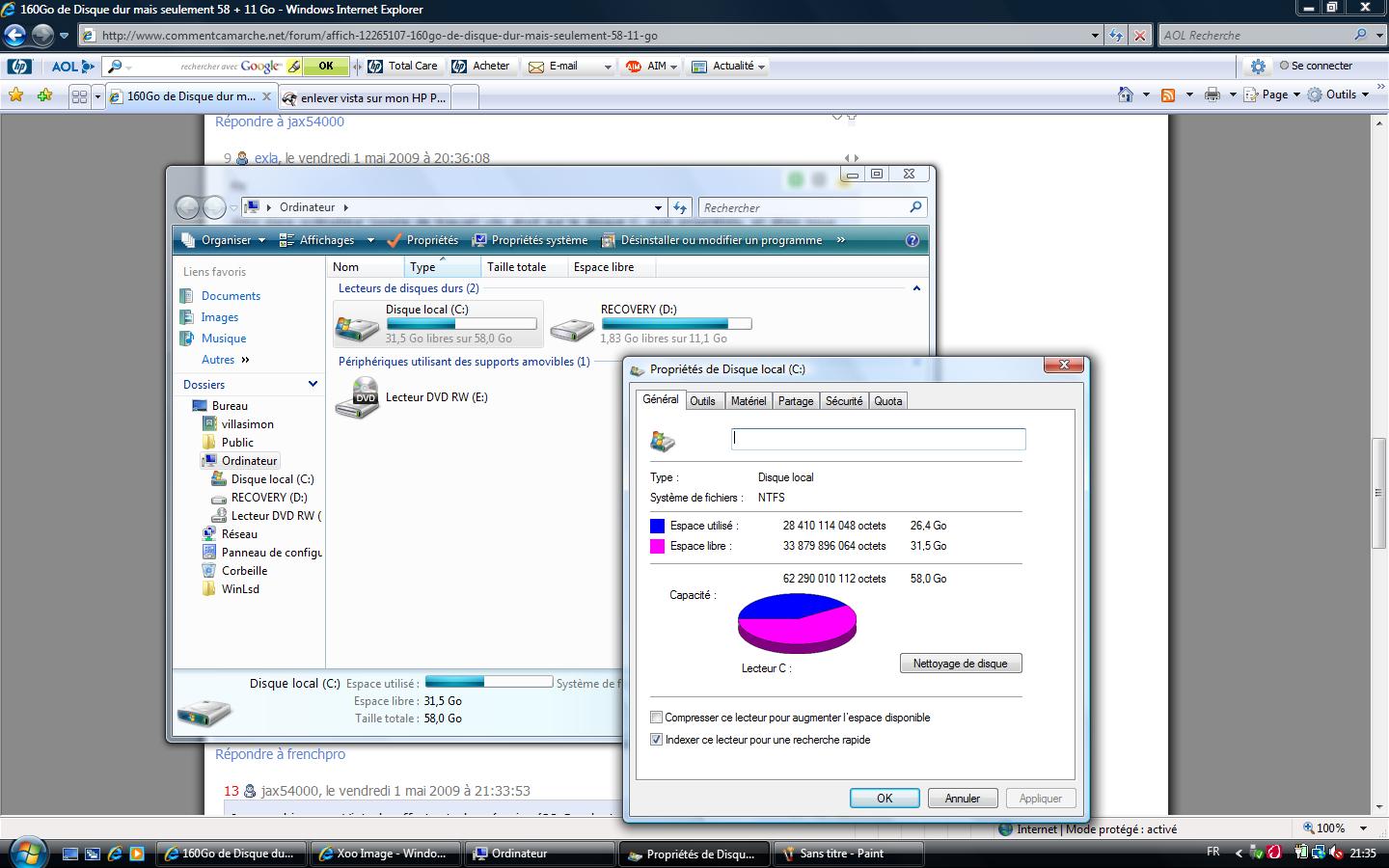This screenshot has height=868, width=1389.
Task: Select the Lecteur DVD RW (E:) drive
Action: [x=357, y=397]
